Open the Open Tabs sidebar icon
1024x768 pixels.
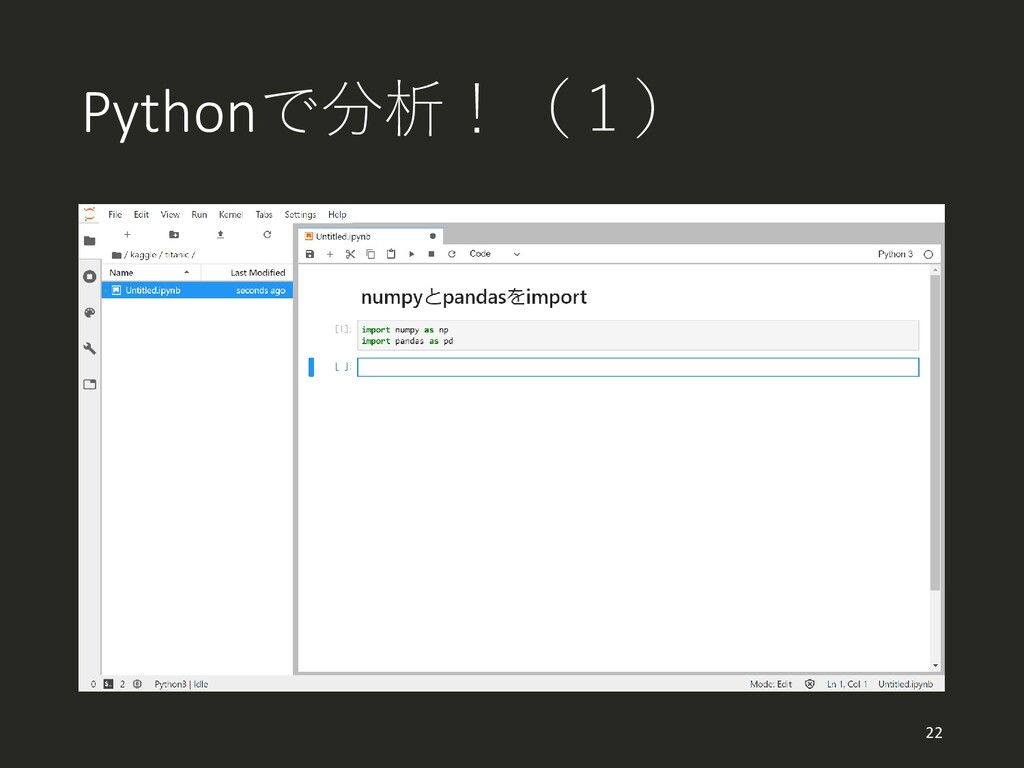(90, 384)
